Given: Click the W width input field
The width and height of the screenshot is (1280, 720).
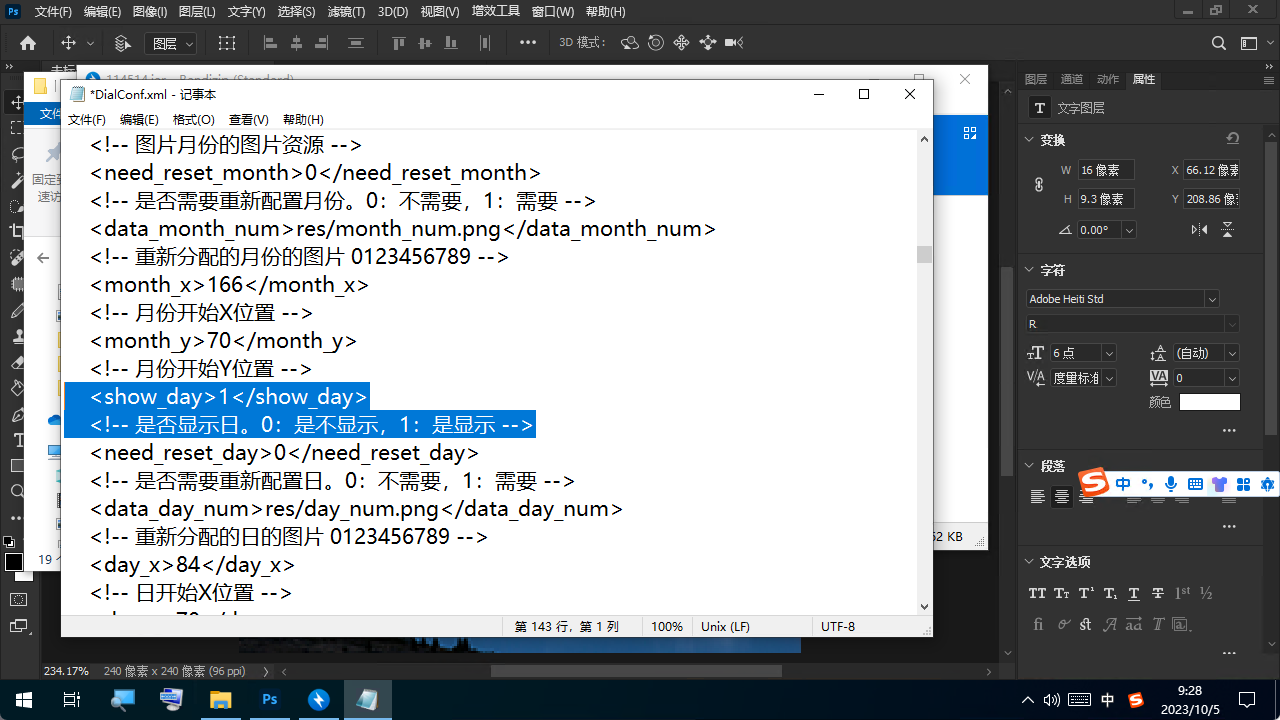Looking at the screenshot, I should (1106, 171).
